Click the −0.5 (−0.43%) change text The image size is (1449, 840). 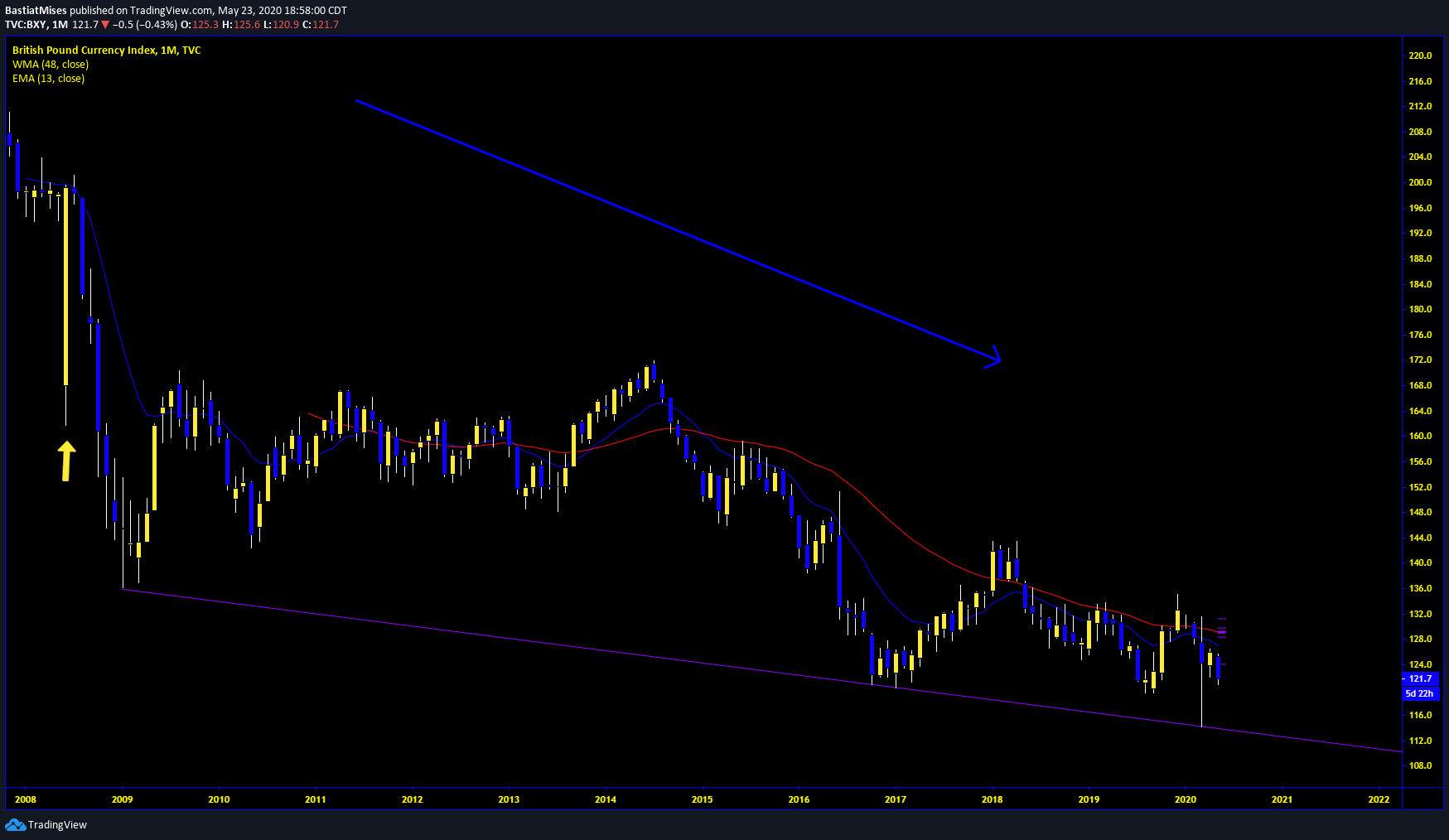145,25
